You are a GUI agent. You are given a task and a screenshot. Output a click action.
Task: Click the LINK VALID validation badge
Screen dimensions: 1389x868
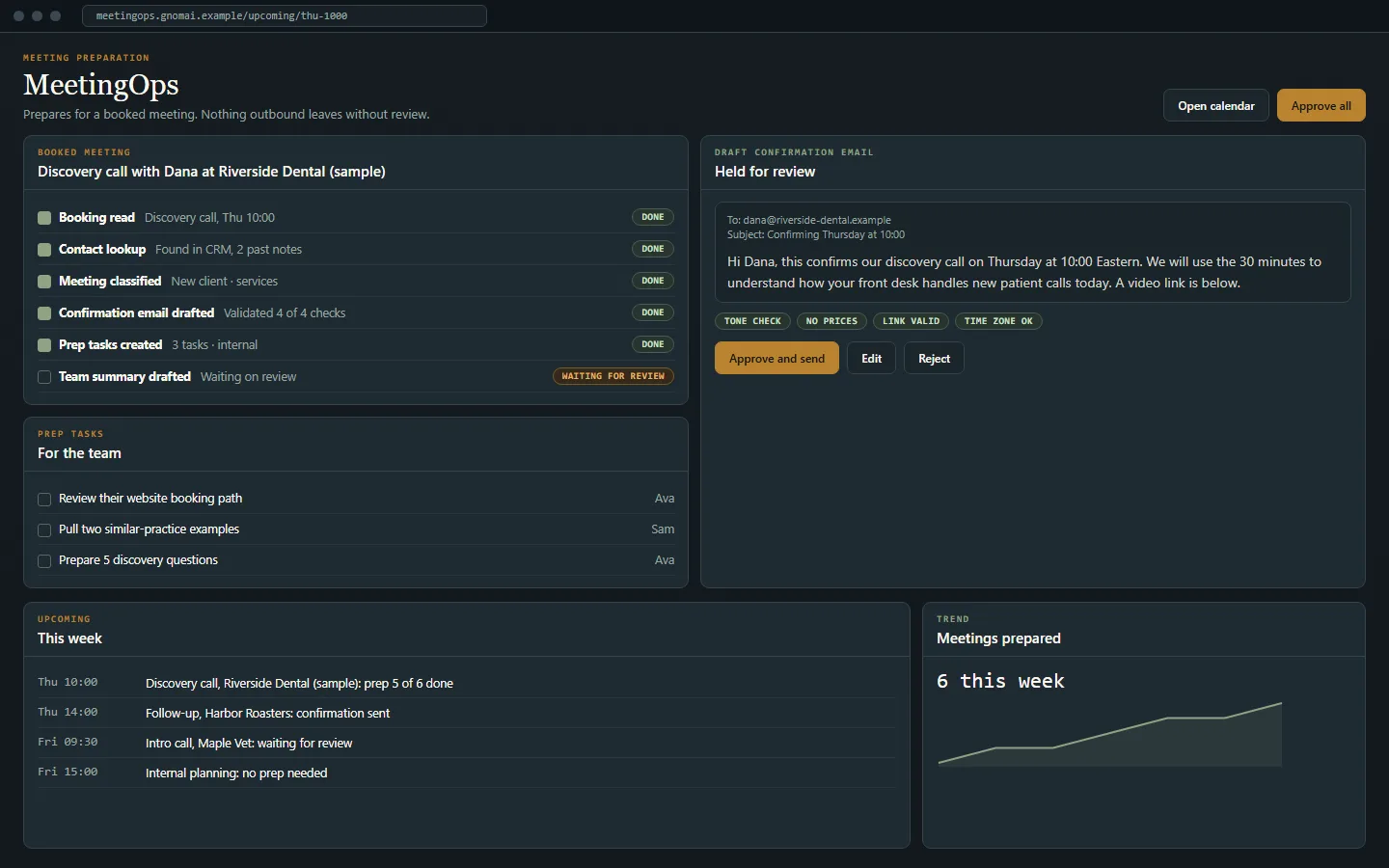pyautogui.click(x=911, y=321)
